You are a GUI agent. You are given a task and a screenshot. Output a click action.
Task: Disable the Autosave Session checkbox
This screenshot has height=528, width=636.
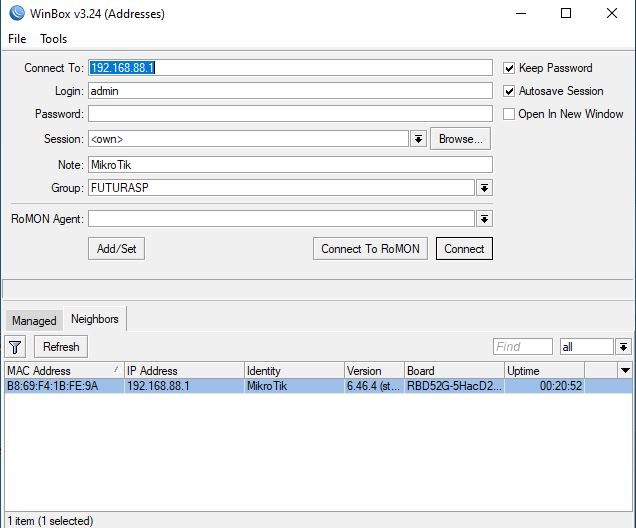509,91
